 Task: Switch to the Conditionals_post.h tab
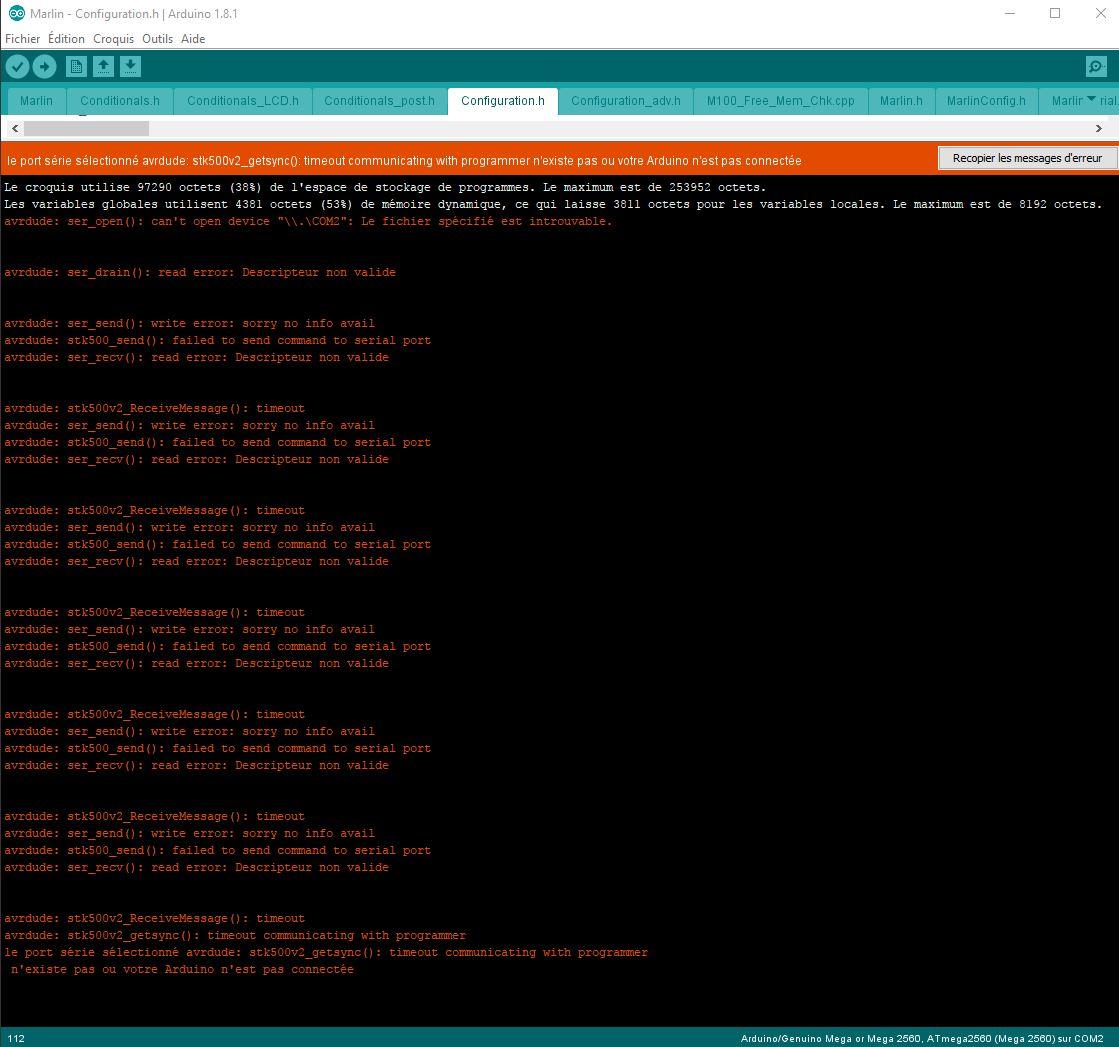click(380, 101)
